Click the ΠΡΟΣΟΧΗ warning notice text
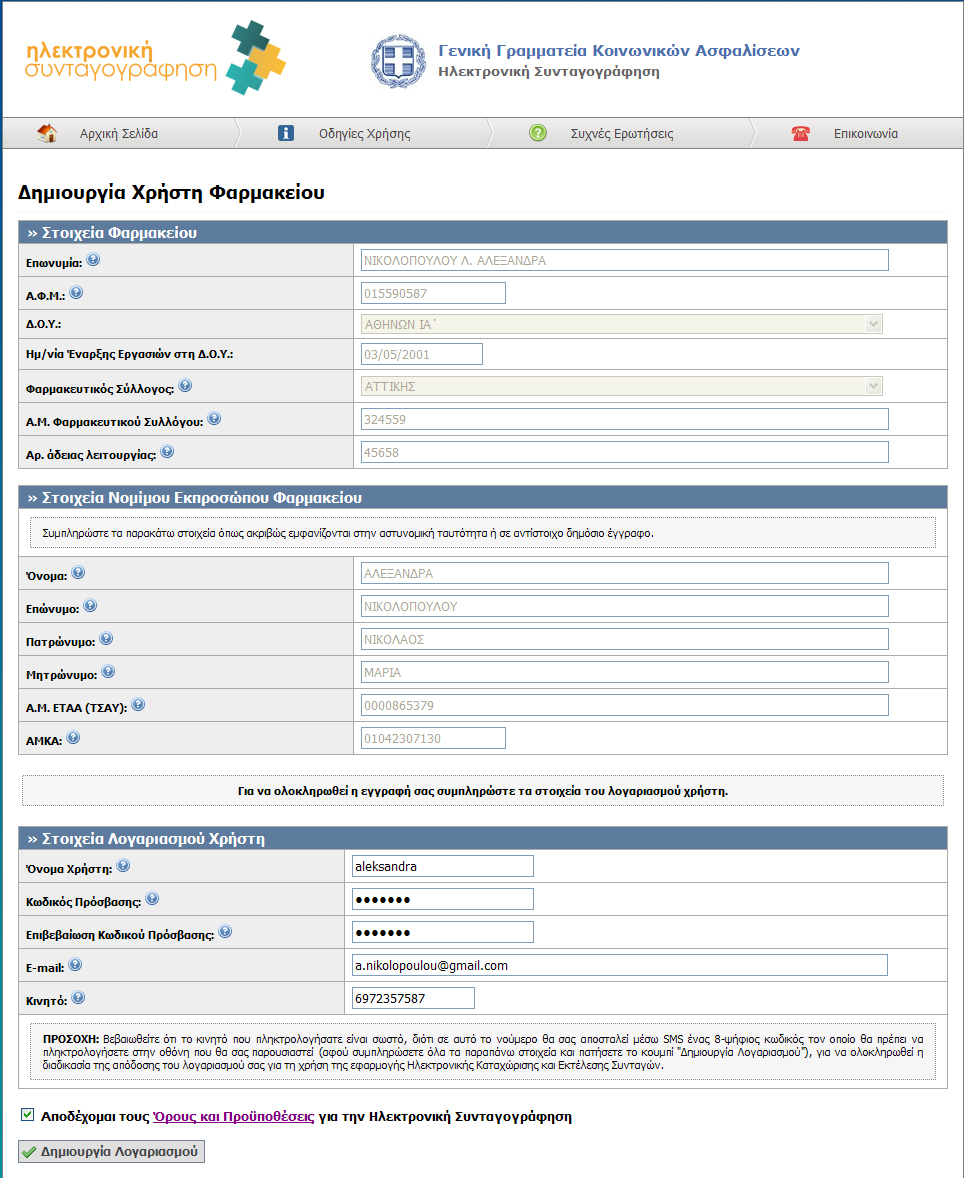 click(483, 1052)
